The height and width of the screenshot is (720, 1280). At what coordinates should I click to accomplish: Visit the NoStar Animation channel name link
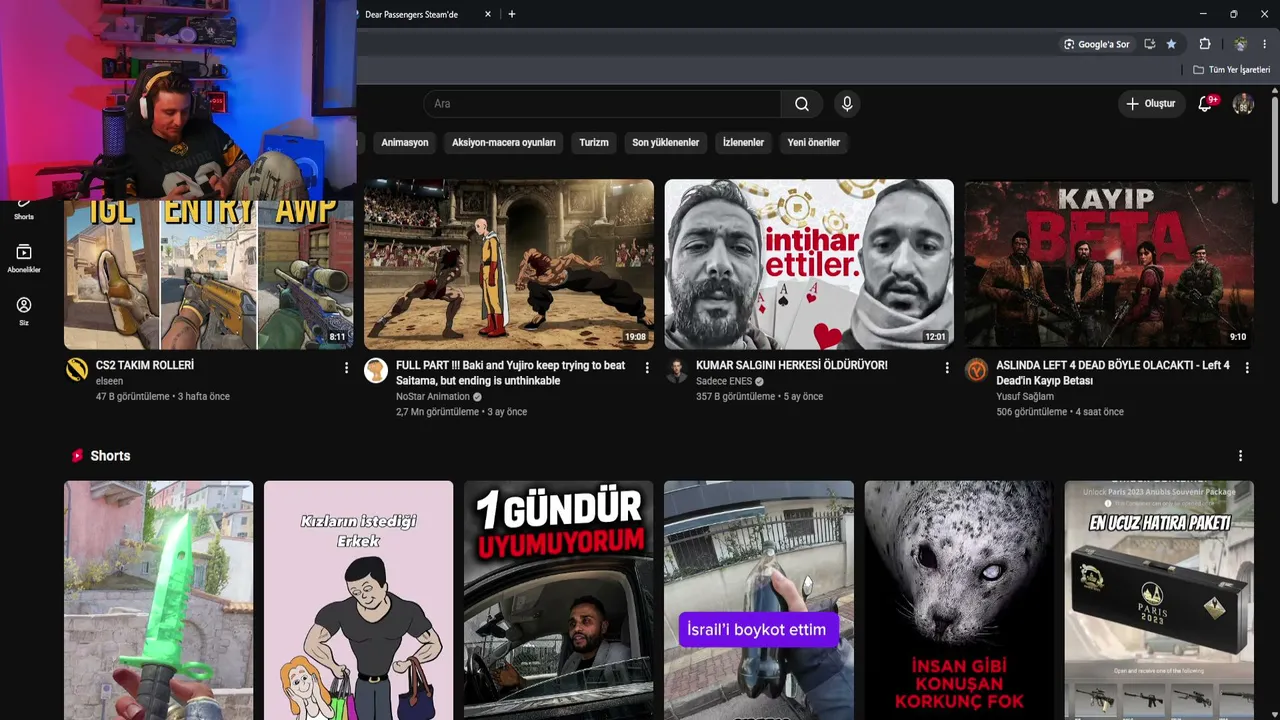[433, 397]
